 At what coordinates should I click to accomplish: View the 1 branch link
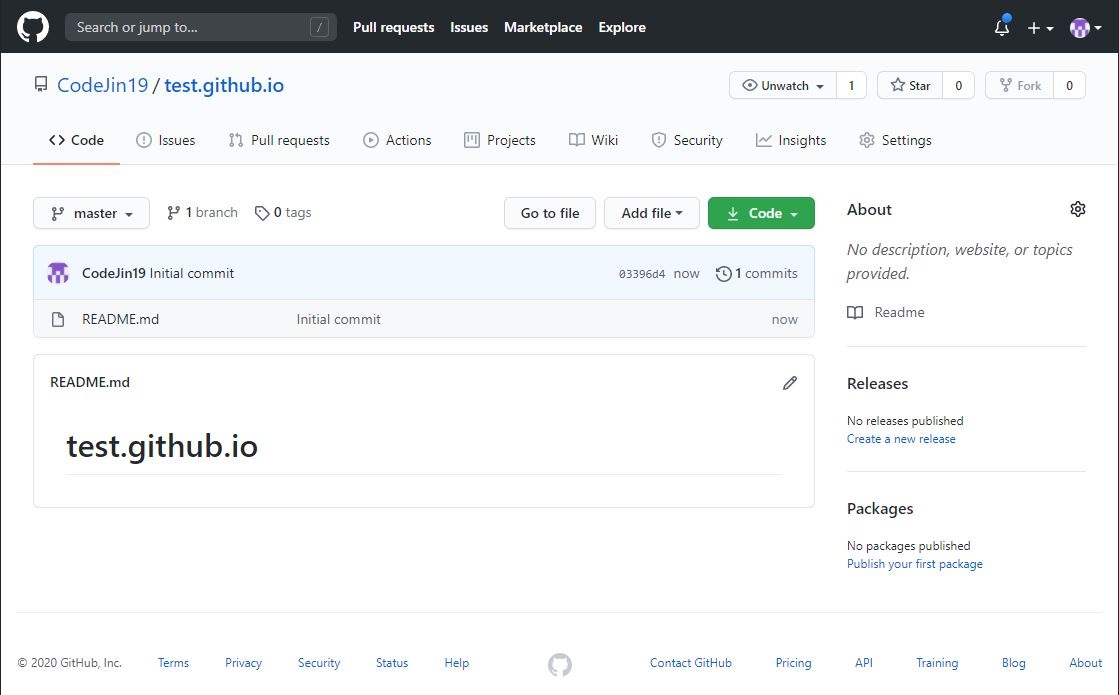coord(202,213)
